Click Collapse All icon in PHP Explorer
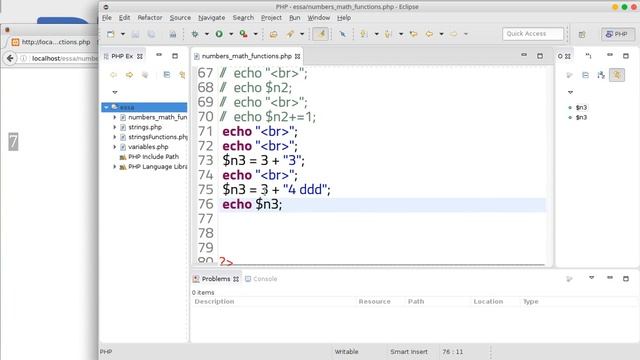 click(167, 75)
